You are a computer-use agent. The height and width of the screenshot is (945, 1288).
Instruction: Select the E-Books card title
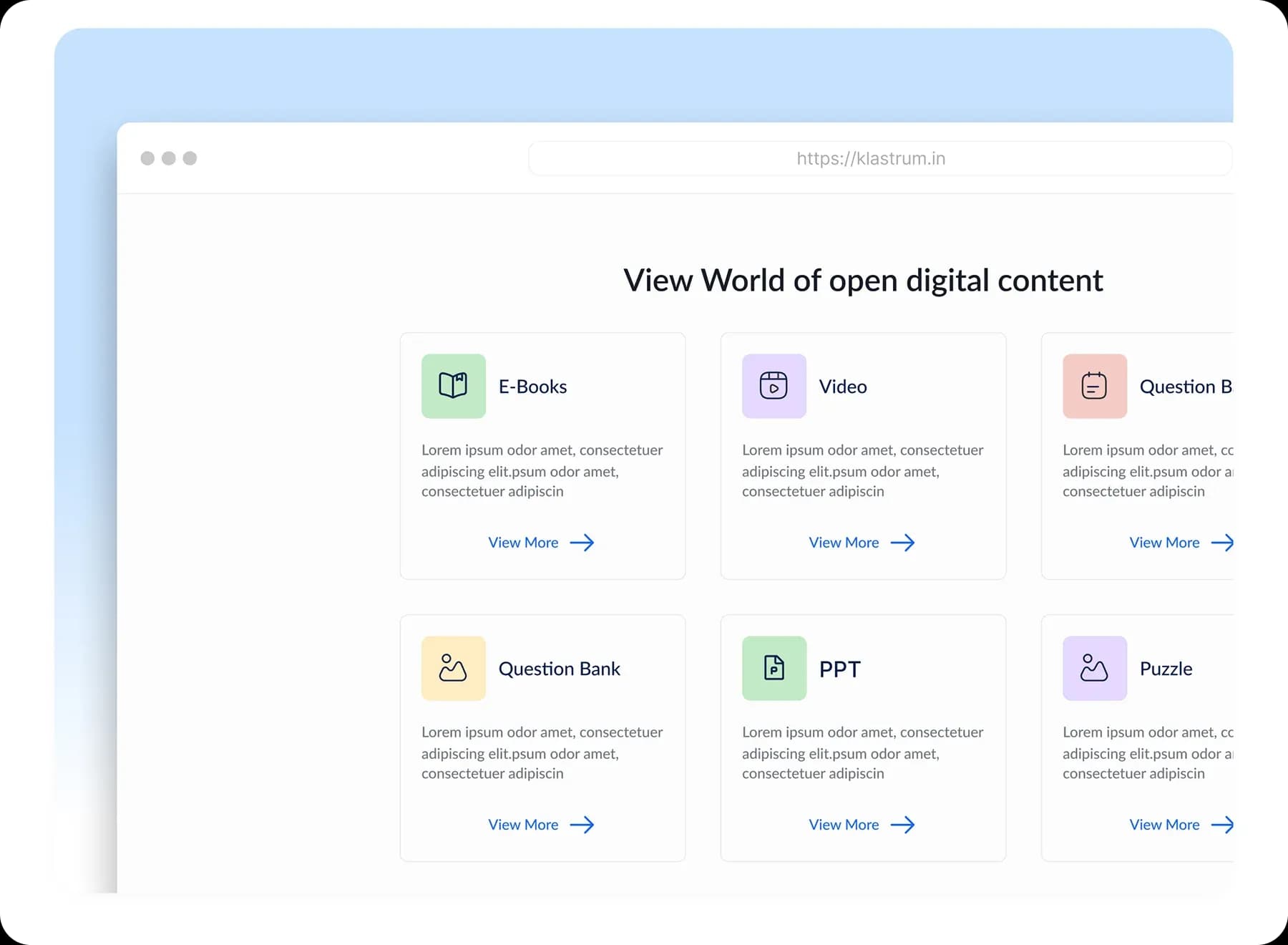[532, 387]
